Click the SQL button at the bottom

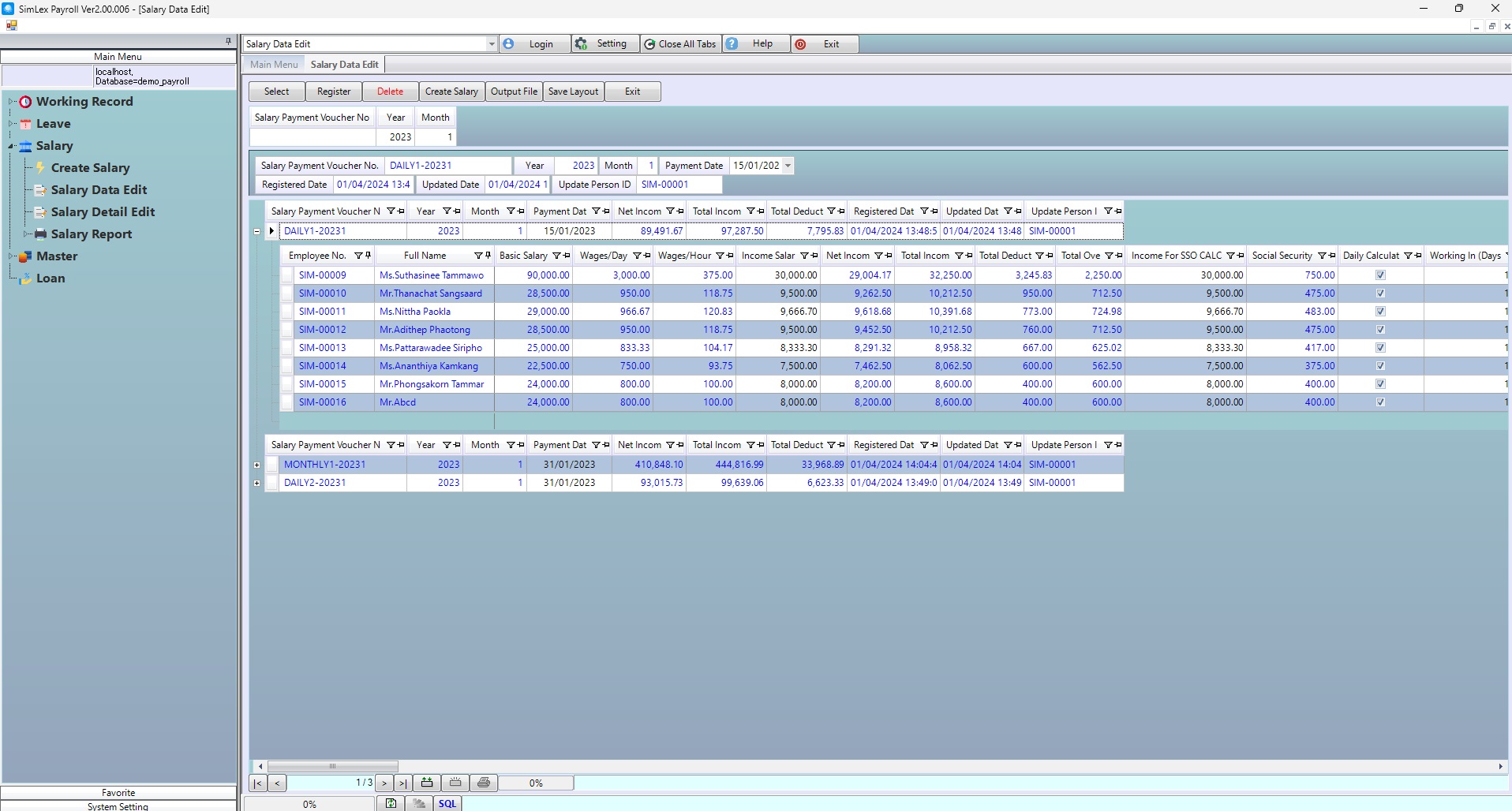click(447, 803)
